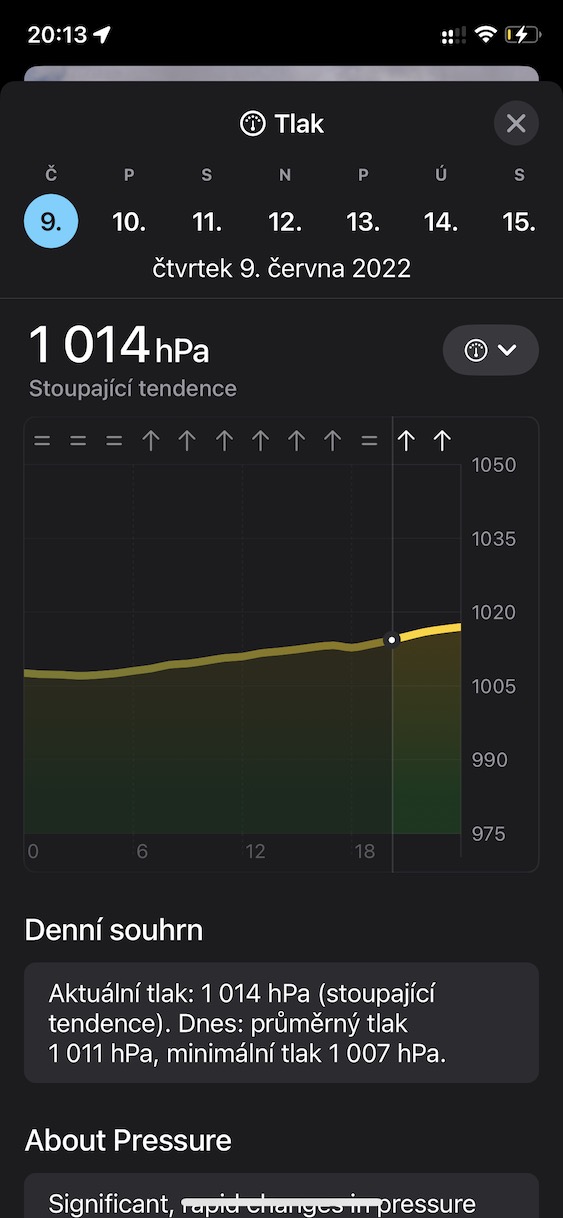The height and width of the screenshot is (1218, 563).
Task: Open the pressure gauge metric dropdown
Action: pyautogui.click(x=490, y=350)
